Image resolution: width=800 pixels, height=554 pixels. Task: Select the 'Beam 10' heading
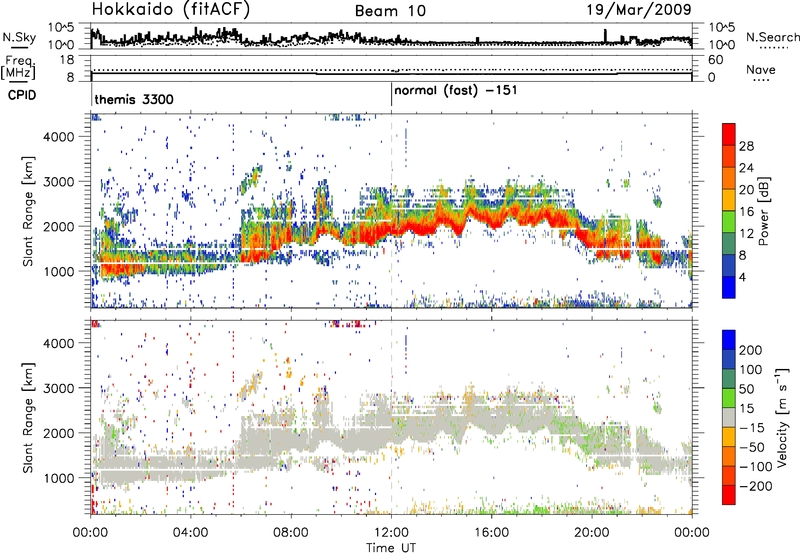pos(390,11)
